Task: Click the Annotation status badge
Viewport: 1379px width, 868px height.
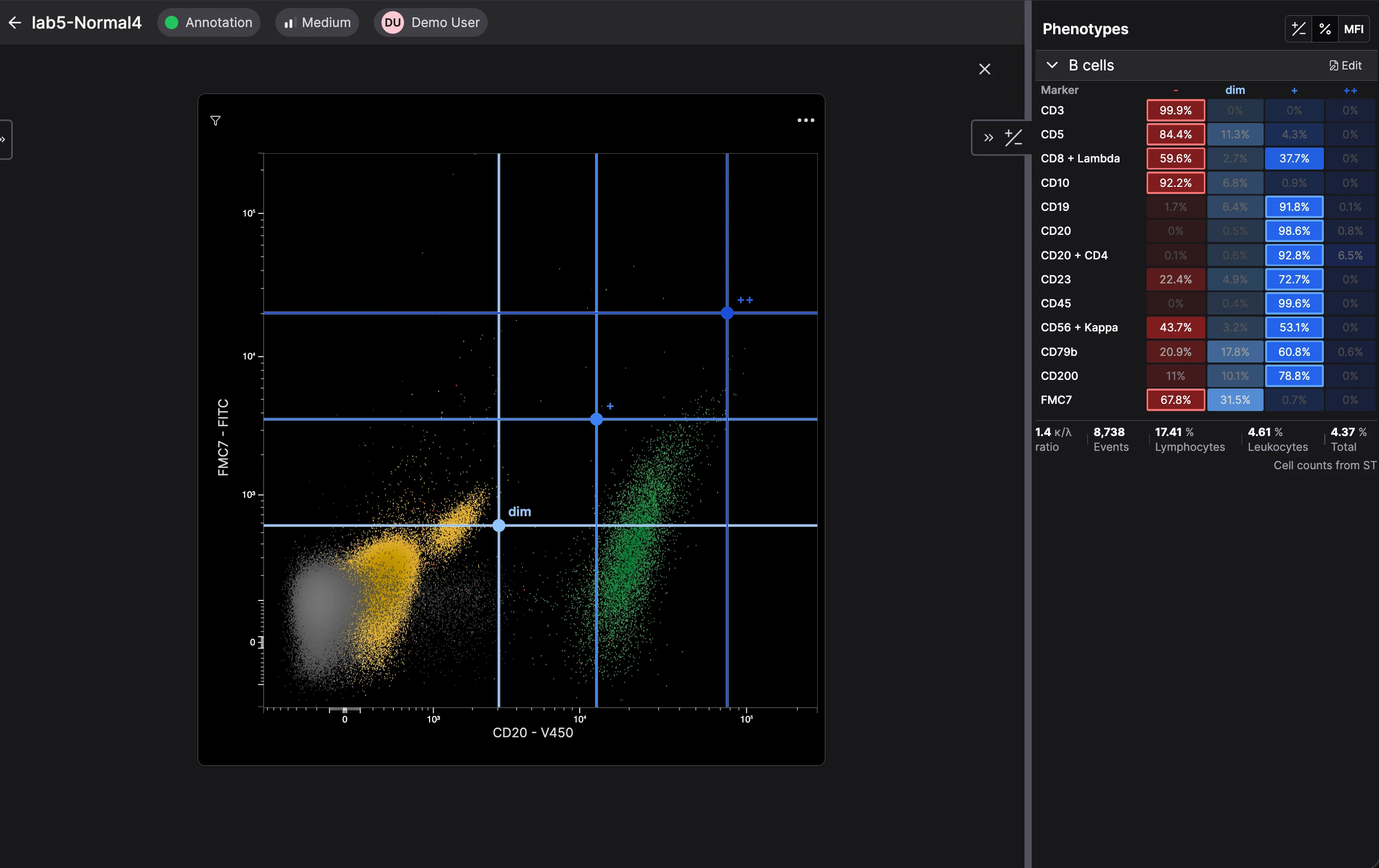Action: coord(208,22)
